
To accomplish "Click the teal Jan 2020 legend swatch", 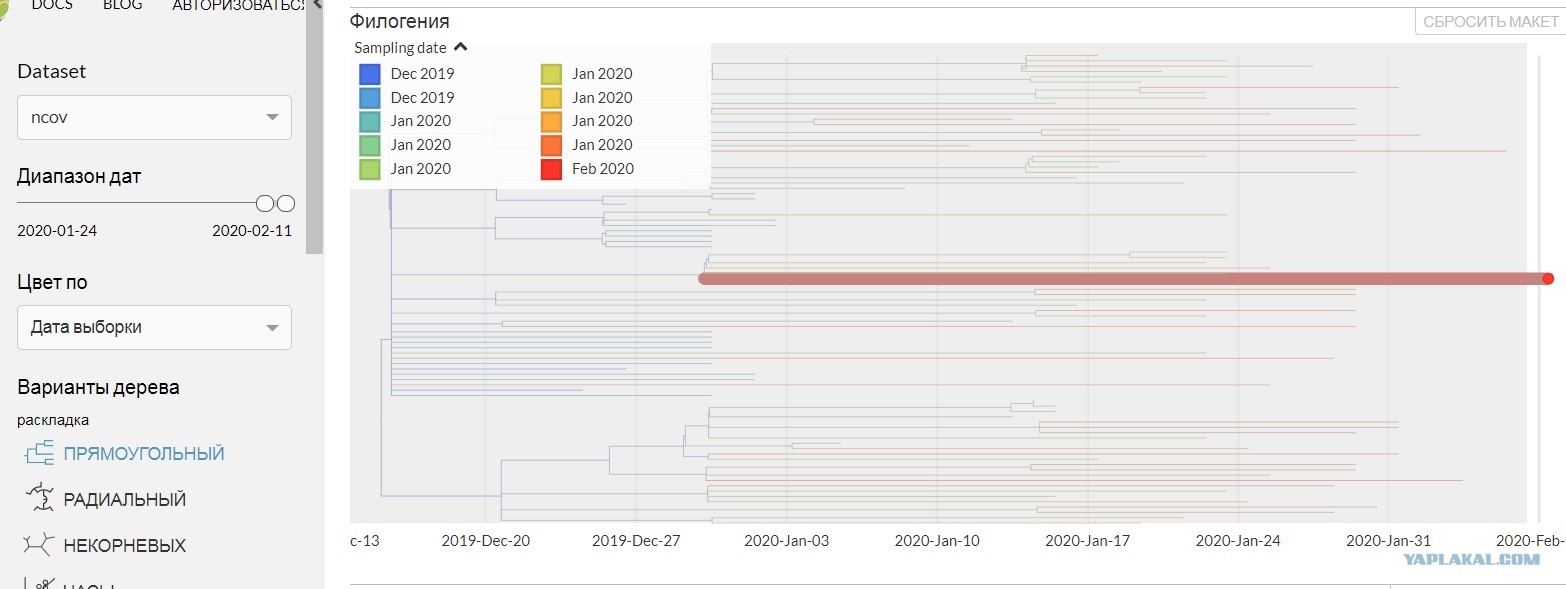I will point(369,121).
